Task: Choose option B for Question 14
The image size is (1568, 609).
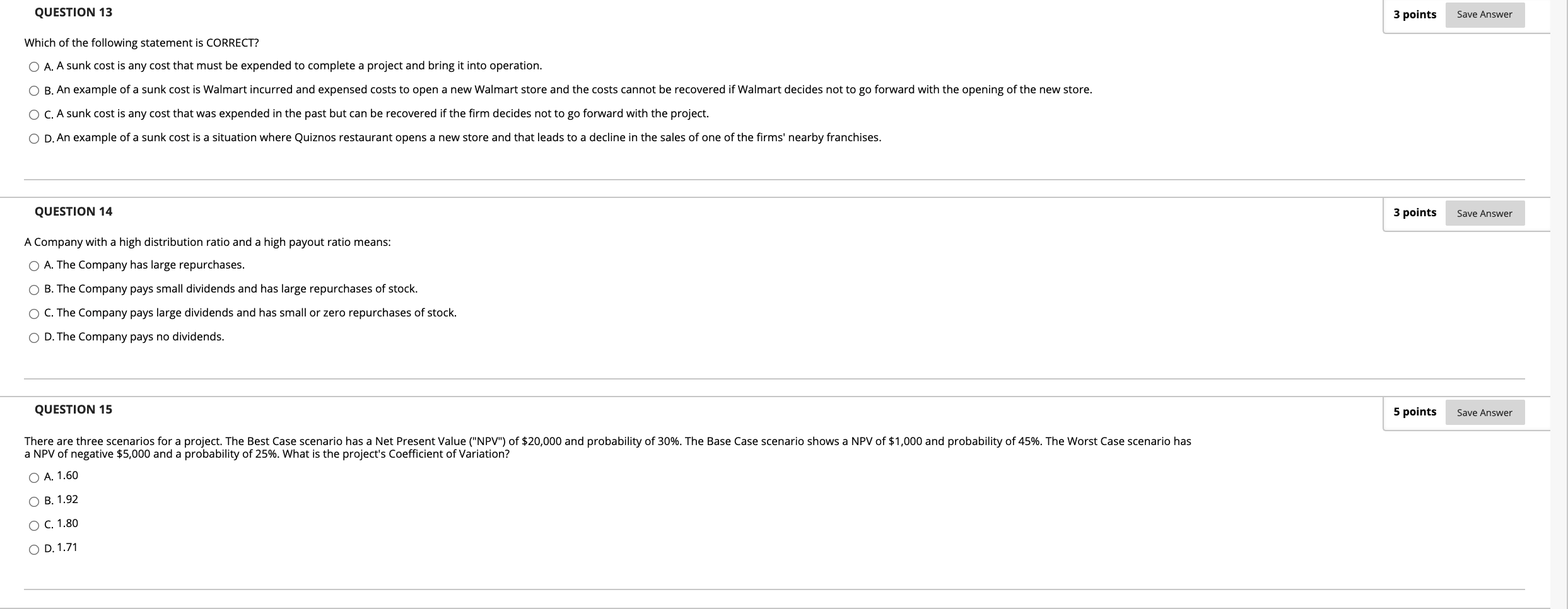Action: (x=34, y=289)
